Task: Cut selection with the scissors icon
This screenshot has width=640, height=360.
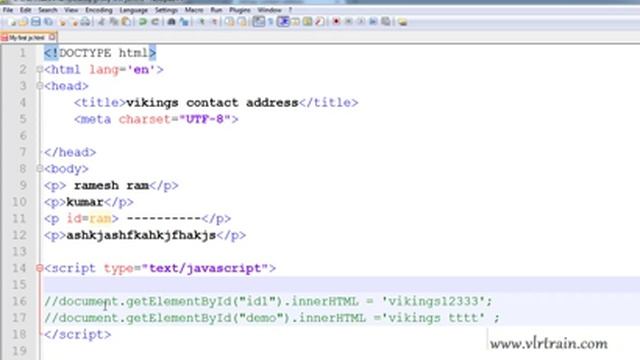Action: point(101,22)
